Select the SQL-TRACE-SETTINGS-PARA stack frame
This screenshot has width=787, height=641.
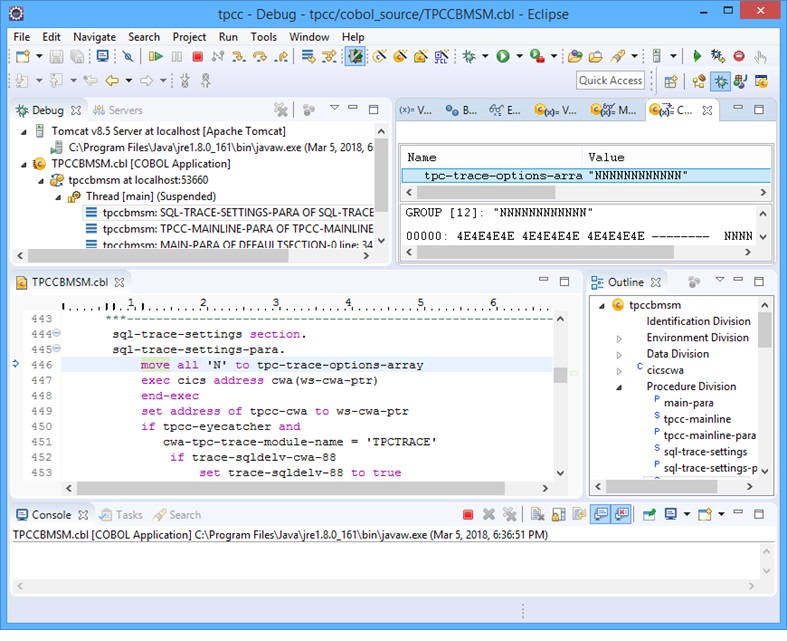(229, 212)
